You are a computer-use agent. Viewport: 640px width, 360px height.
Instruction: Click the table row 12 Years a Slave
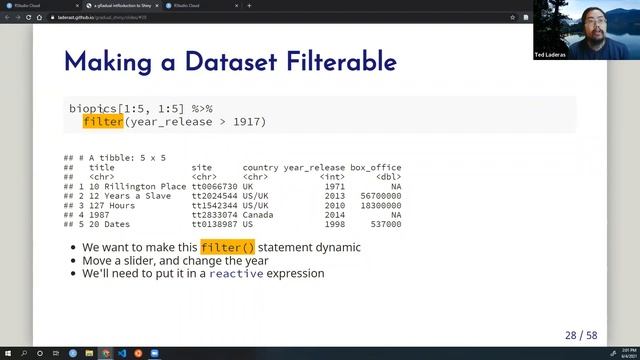pyautogui.click(x=233, y=196)
